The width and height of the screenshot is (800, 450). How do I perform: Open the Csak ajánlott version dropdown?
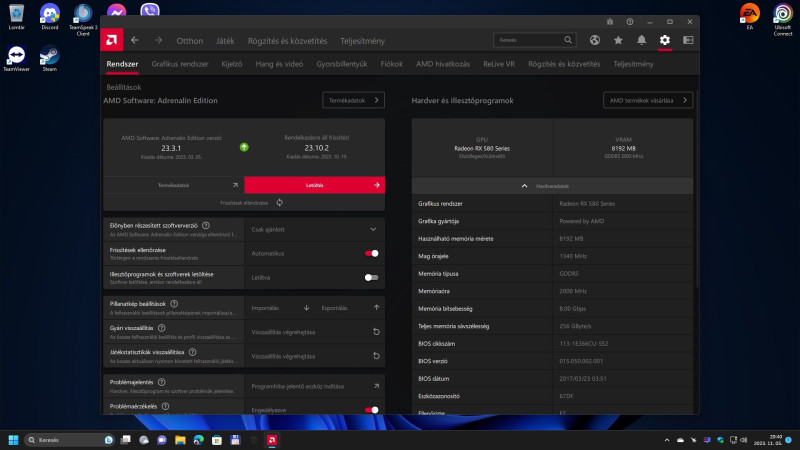[x=314, y=230]
